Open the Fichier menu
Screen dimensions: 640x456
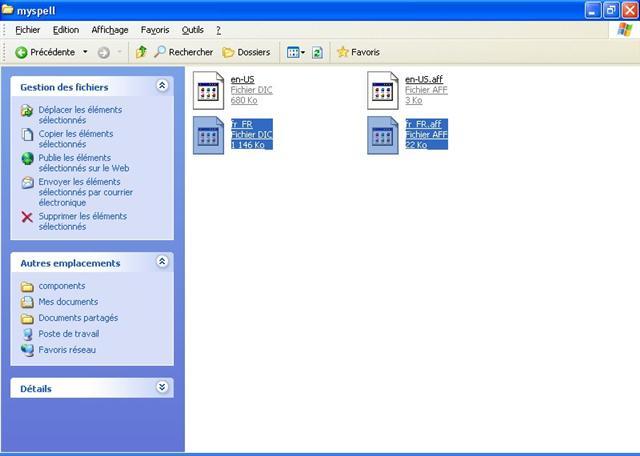pos(27,30)
